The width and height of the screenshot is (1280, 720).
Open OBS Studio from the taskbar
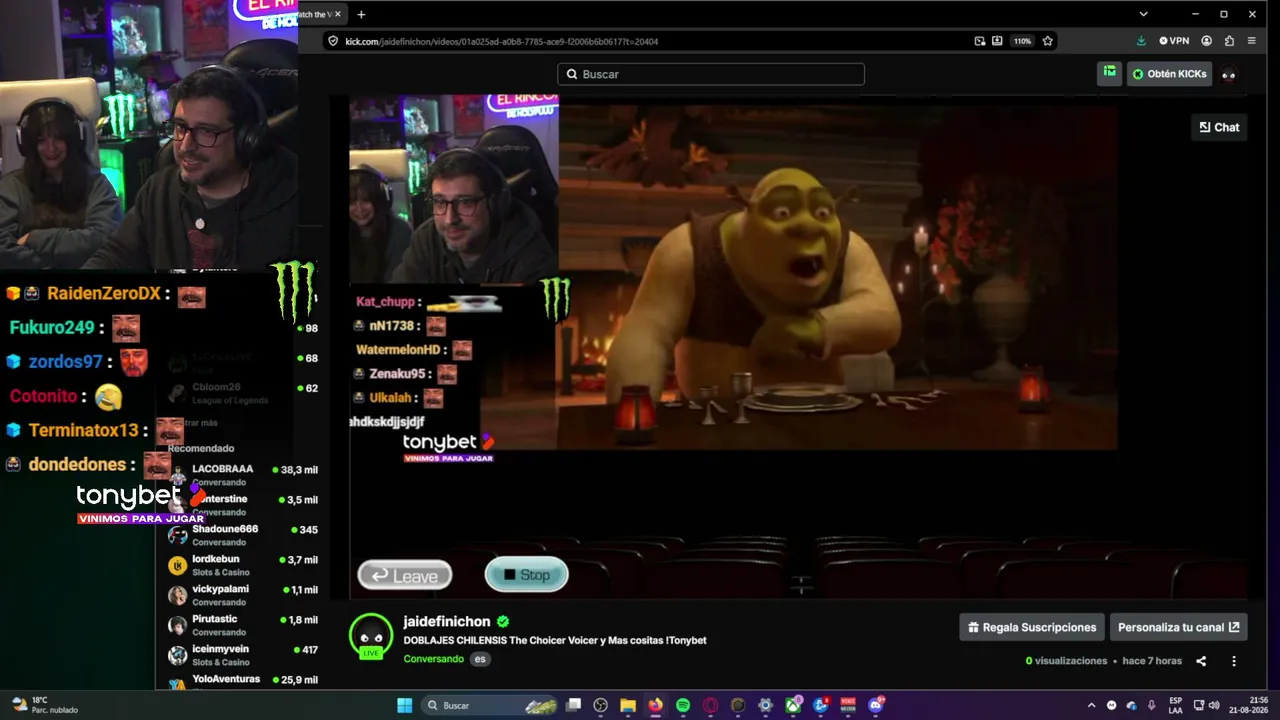[x=601, y=705]
